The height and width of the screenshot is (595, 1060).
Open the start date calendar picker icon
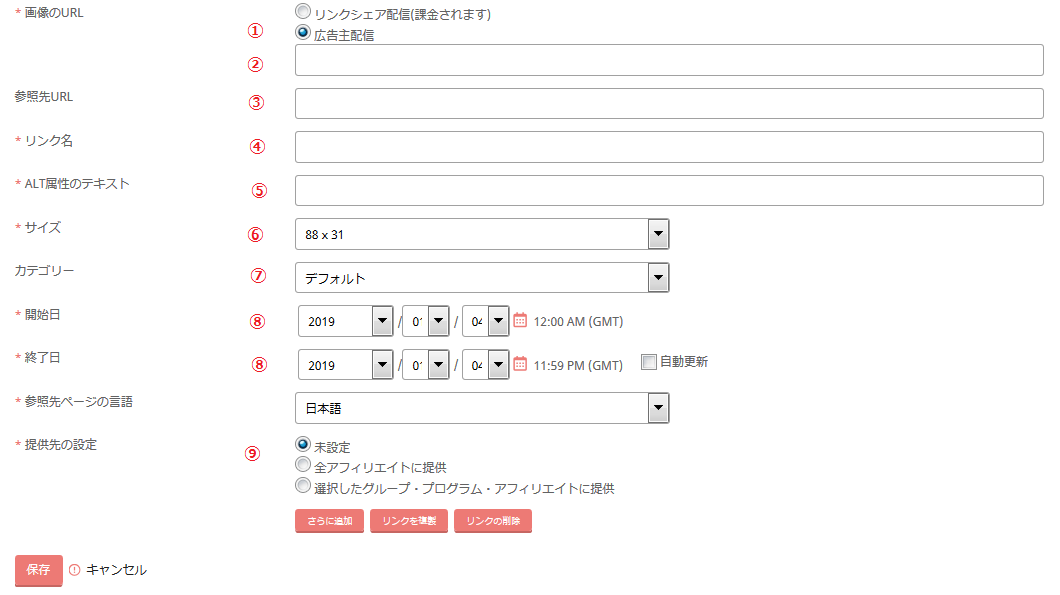click(520, 321)
